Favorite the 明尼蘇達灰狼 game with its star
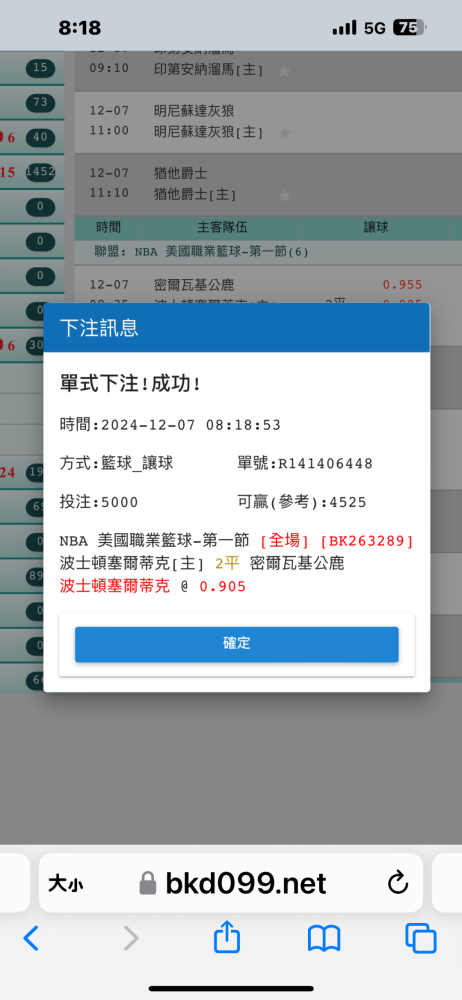462x1000 pixels. (x=284, y=133)
